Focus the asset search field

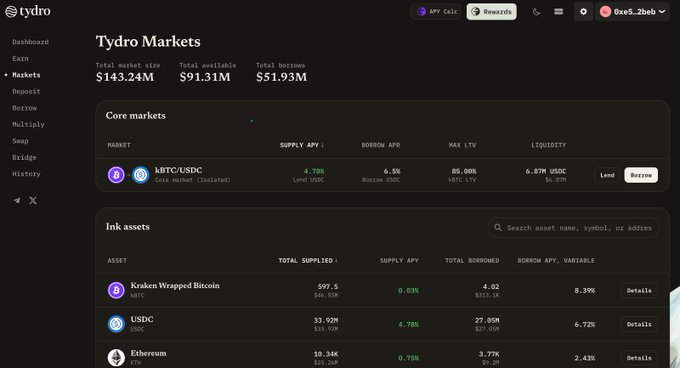point(573,228)
